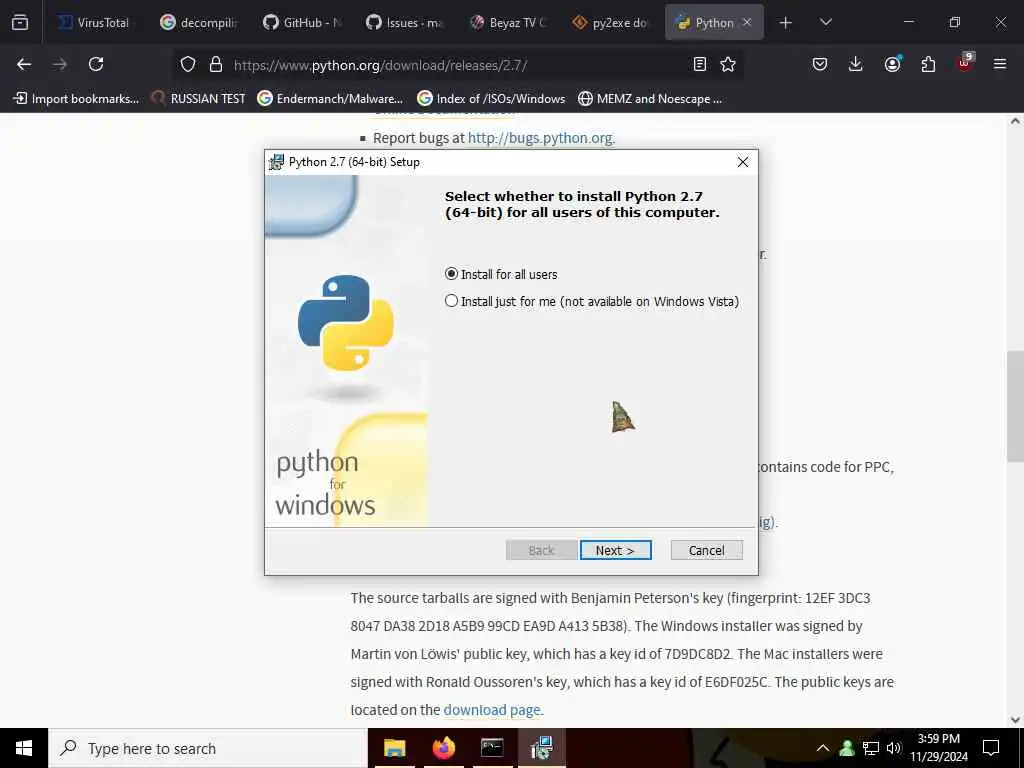Open the Endermanch/Malware... bookmark
Screen dimensions: 1024x768
coord(330,99)
